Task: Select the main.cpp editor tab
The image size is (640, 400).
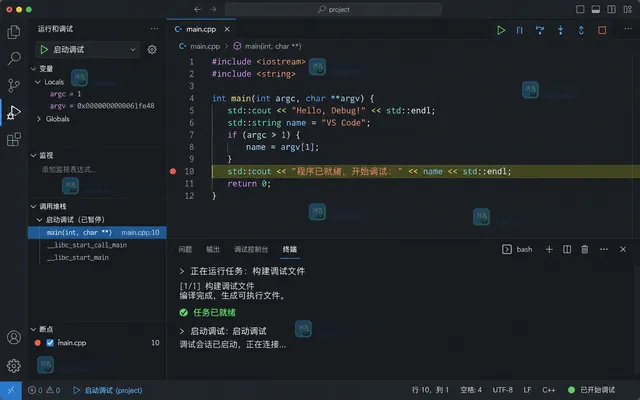Action: click(x=201, y=29)
